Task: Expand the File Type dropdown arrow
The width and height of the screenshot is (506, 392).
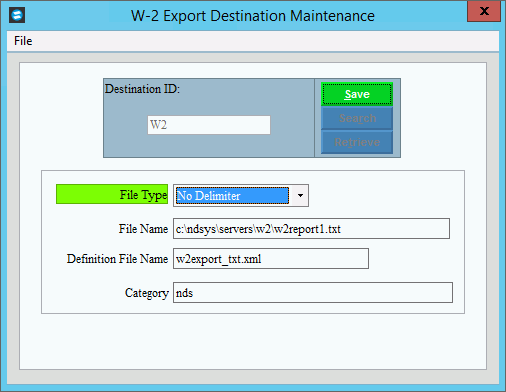Action: 300,195
